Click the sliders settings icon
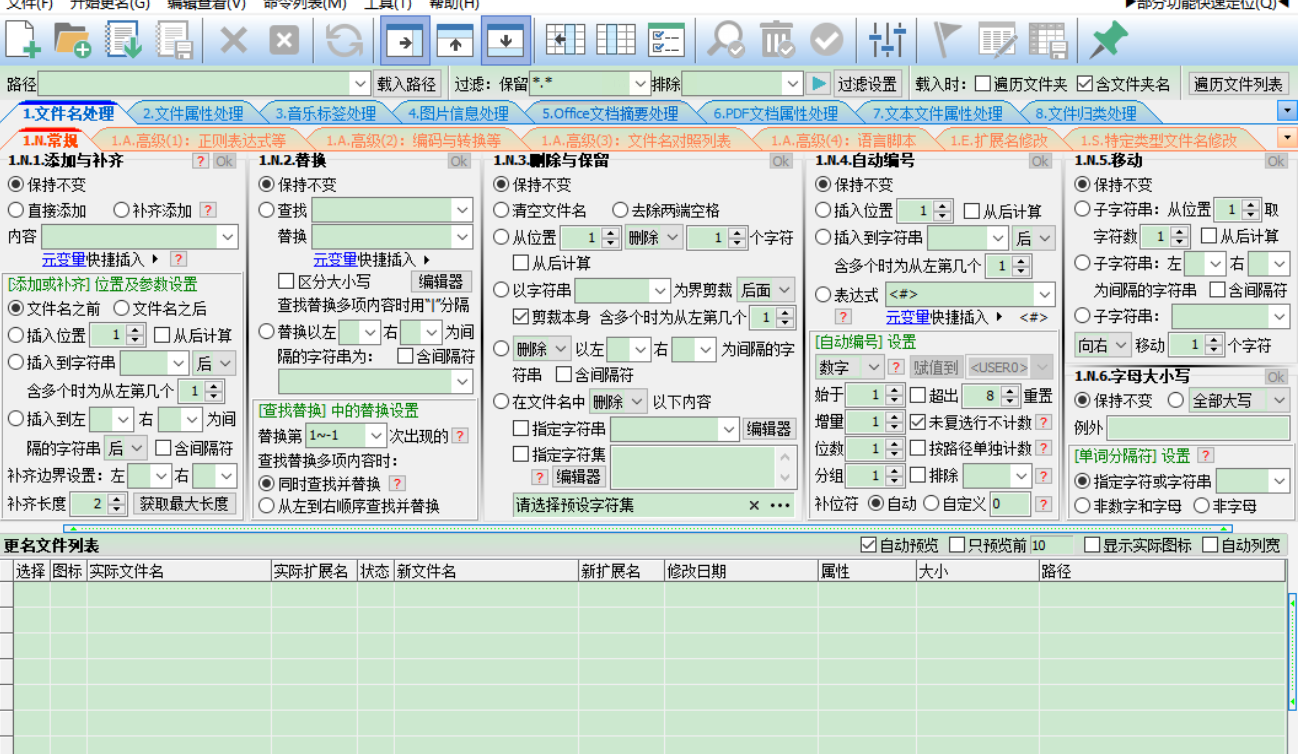1298x754 pixels. pyautogui.click(x=886, y=40)
